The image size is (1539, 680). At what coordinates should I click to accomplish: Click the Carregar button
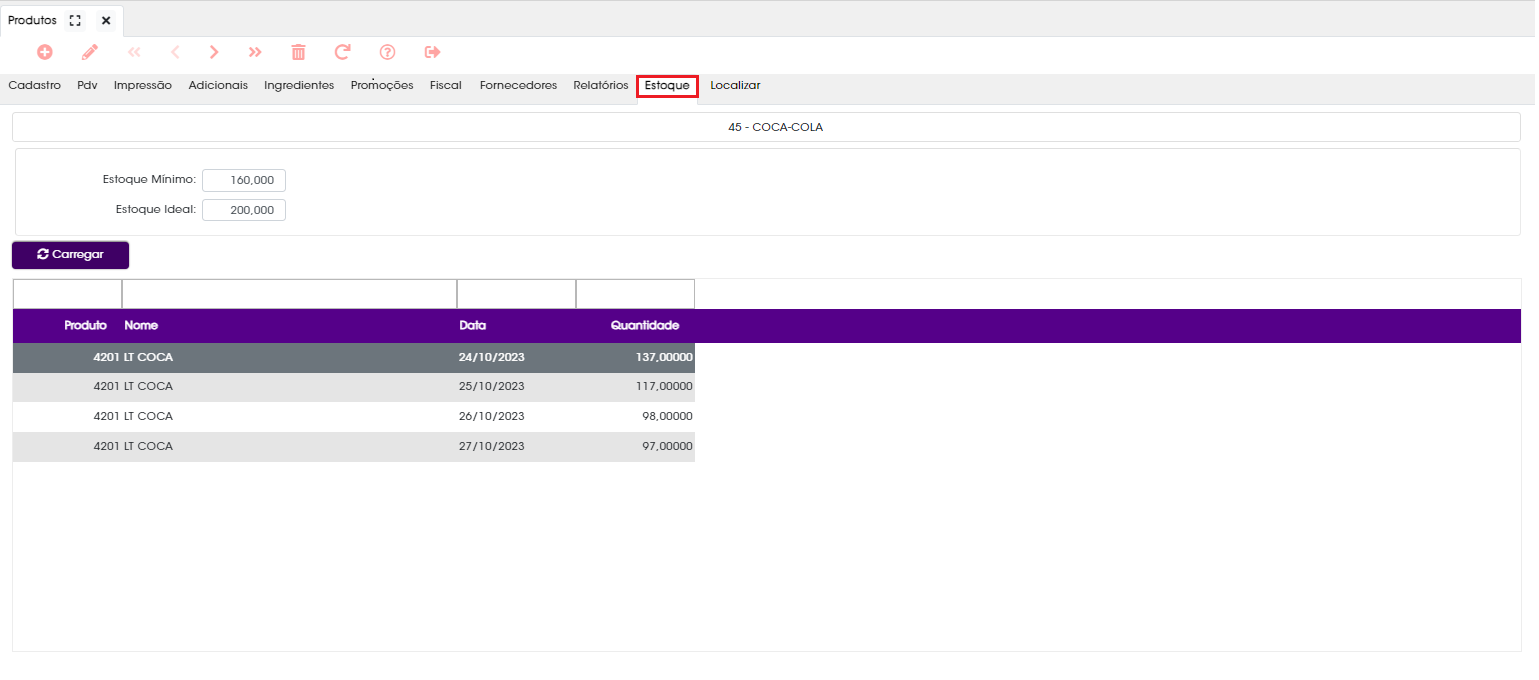[x=70, y=255]
